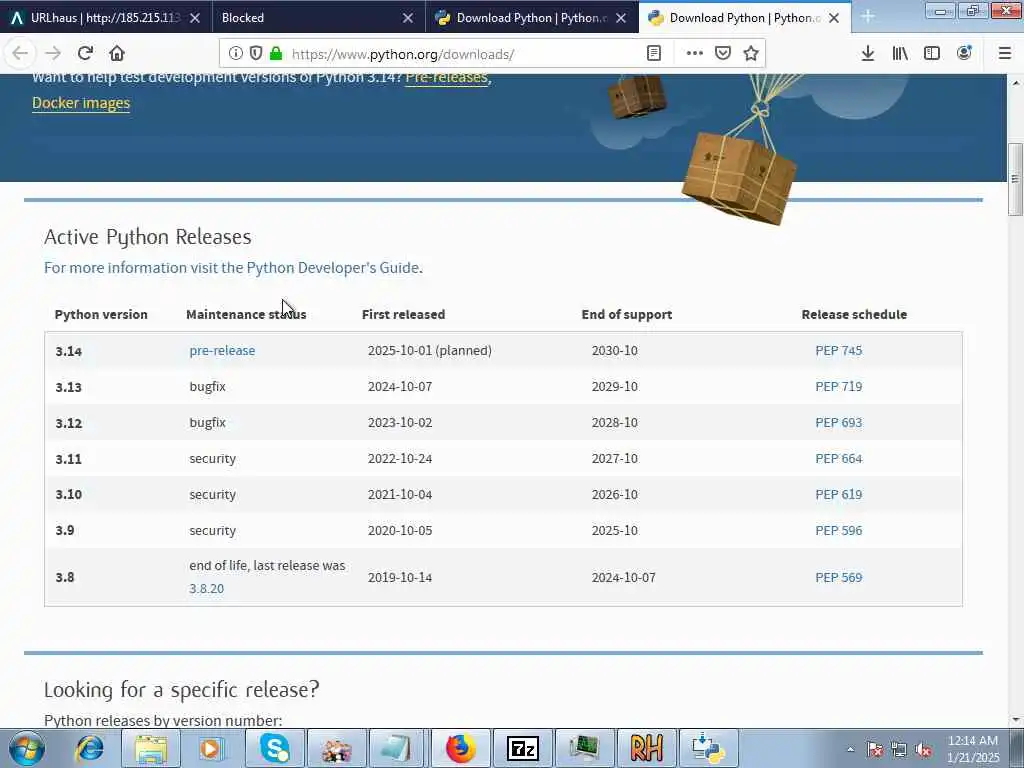
Task: Open Resource Hacker RH taskbar icon
Action: tap(647, 748)
